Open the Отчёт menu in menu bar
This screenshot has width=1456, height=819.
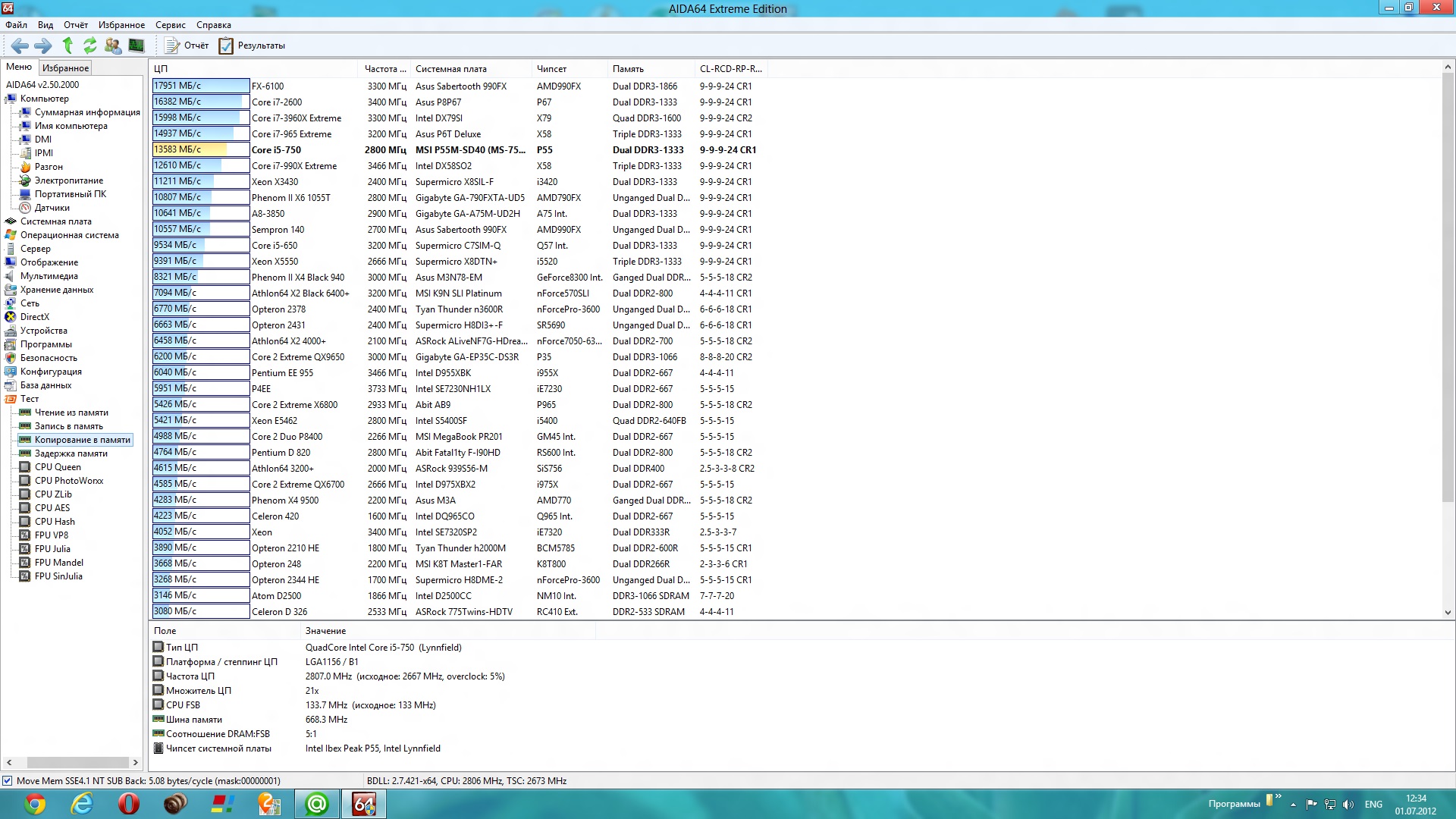click(76, 25)
